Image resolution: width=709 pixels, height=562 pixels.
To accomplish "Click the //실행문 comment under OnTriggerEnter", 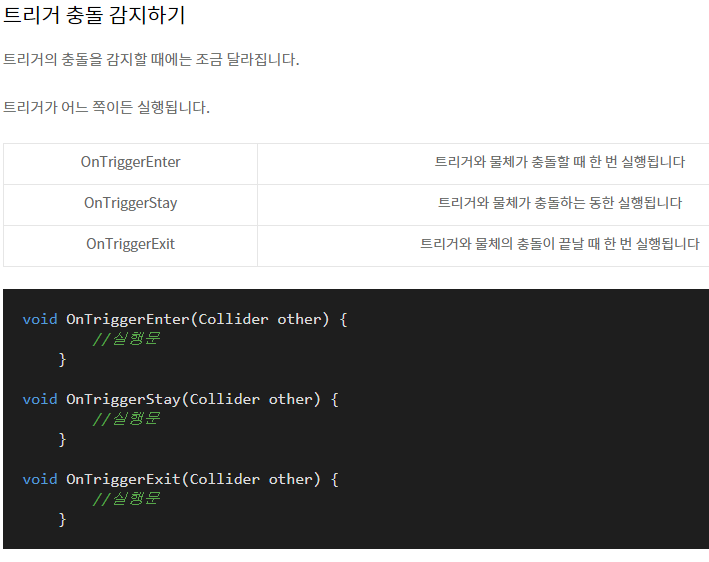I will click(x=126, y=339).
